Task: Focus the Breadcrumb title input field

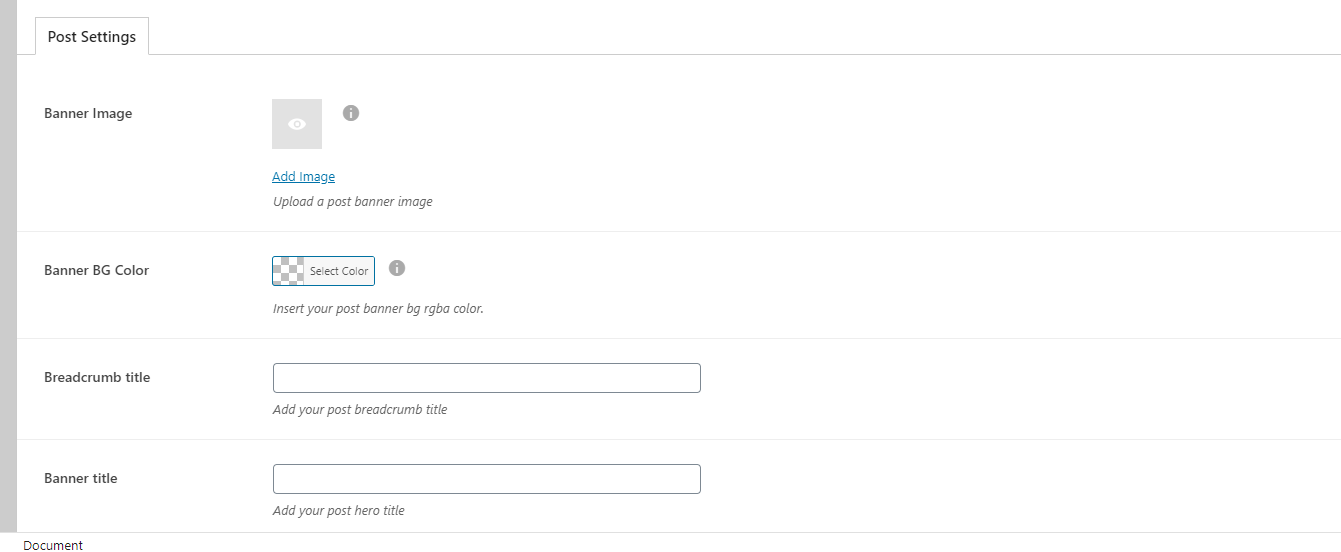Action: (x=487, y=378)
